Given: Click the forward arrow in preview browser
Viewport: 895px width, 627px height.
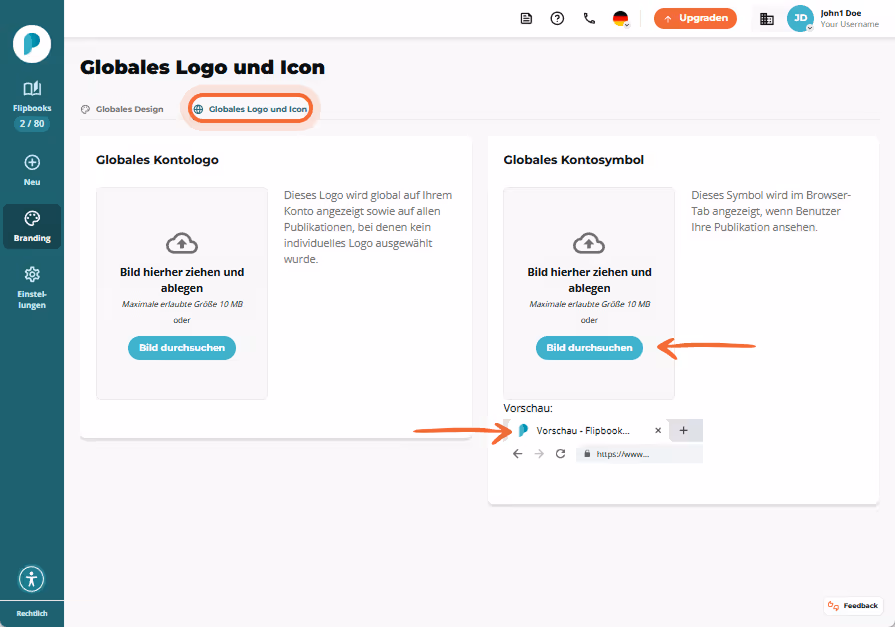Looking at the screenshot, I should pos(539,454).
